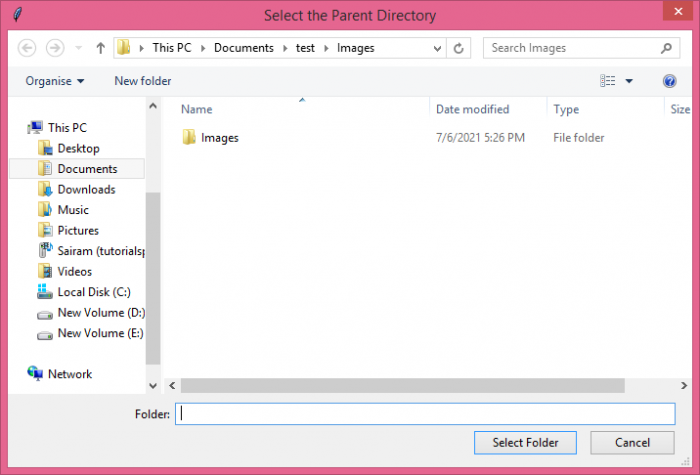
Task: Open Videos in navigation pane
Action: (75, 271)
